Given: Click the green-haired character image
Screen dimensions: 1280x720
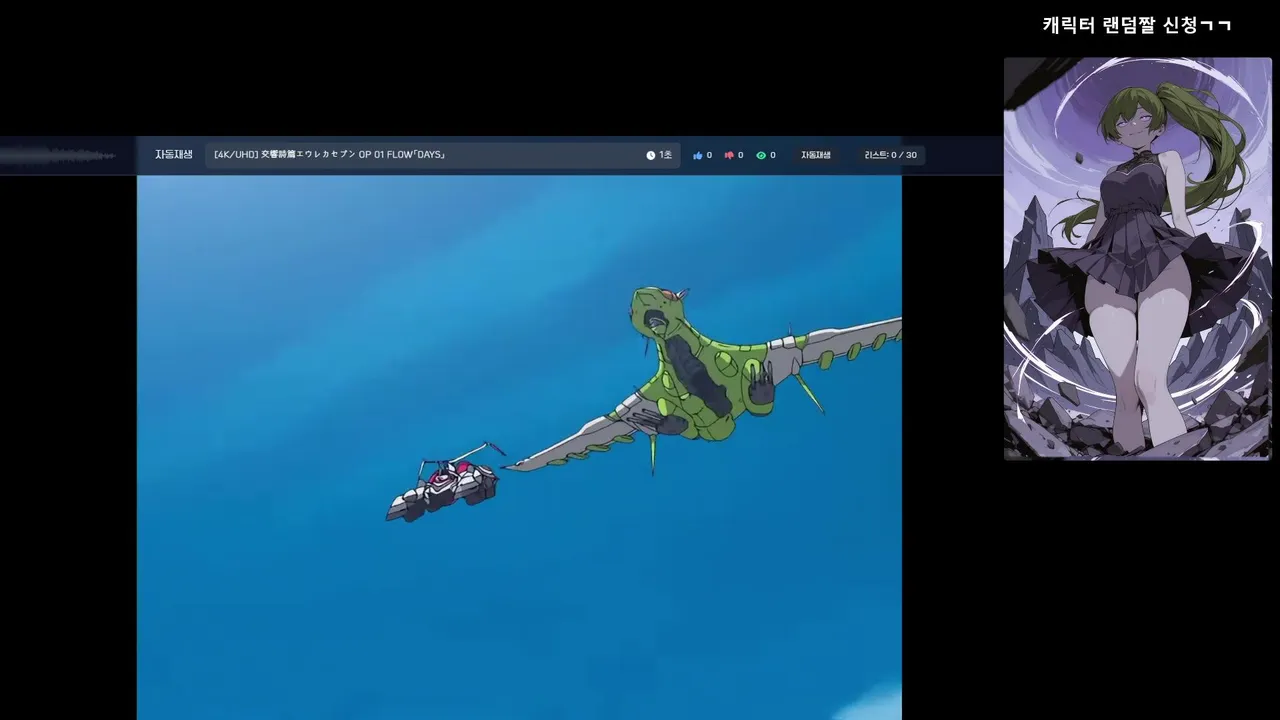Looking at the screenshot, I should 1137,258.
